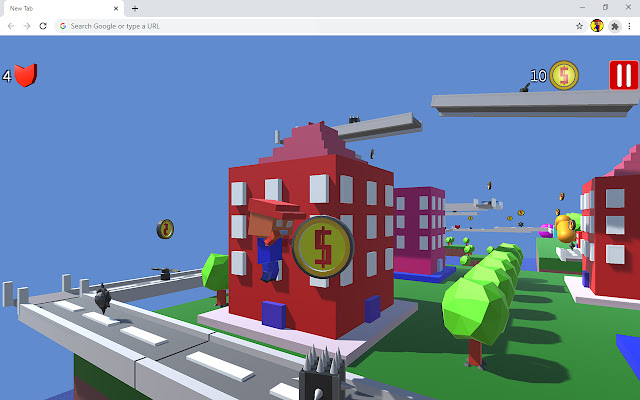
Task: Close the New Tab tab
Action: coord(116,8)
